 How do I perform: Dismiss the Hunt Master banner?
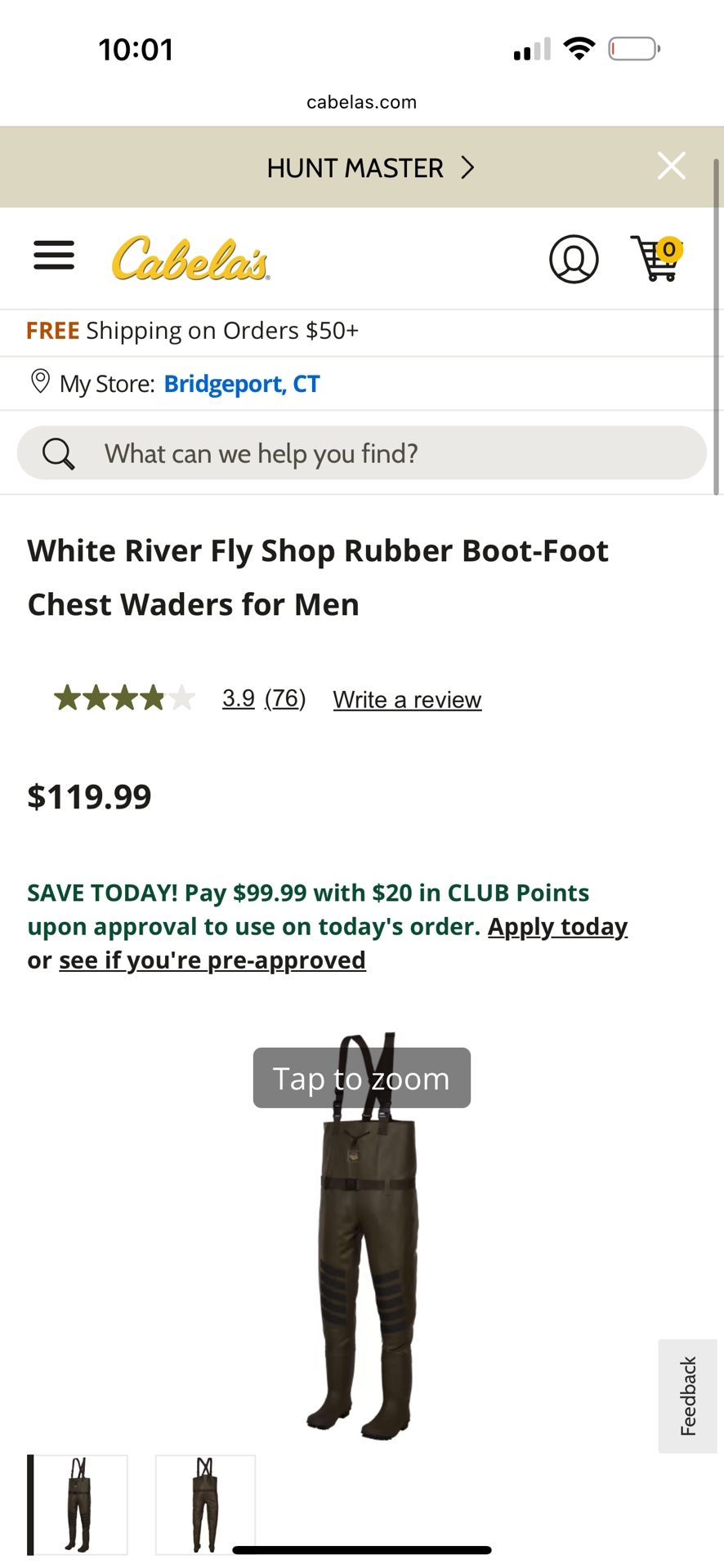[671, 167]
